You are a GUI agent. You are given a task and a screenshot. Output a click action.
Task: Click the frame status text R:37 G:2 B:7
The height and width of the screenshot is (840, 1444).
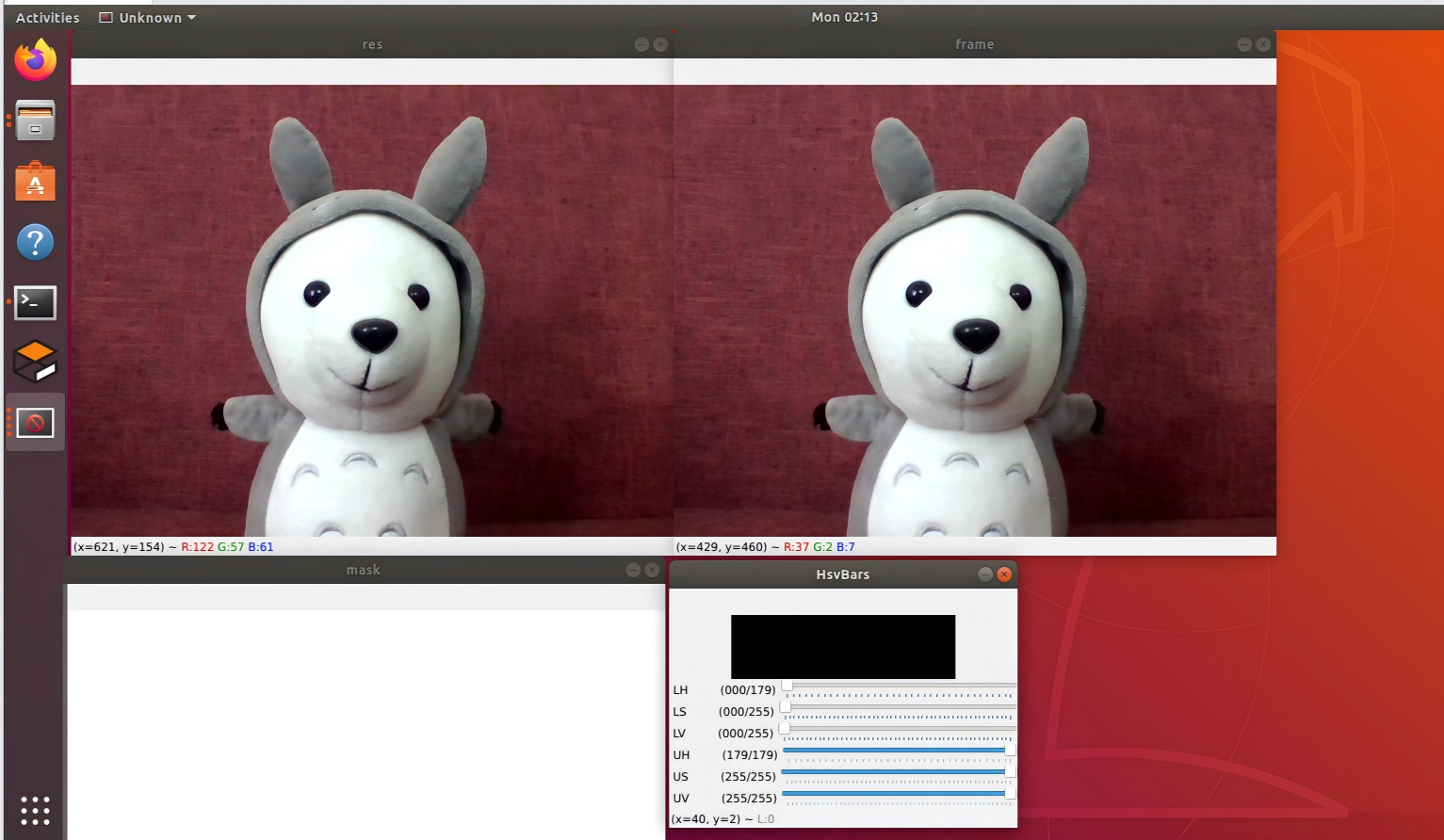click(819, 547)
